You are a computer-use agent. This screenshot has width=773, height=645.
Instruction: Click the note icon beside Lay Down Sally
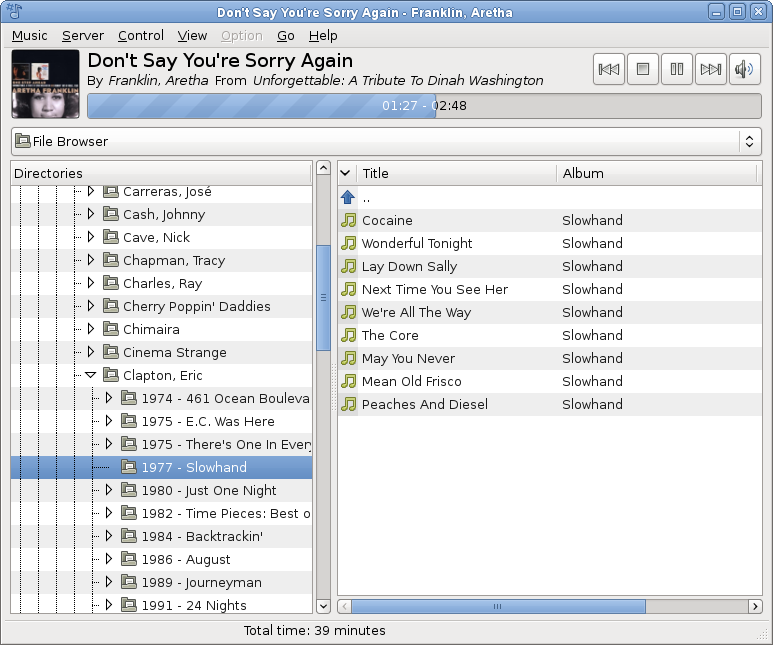[348, 266]
